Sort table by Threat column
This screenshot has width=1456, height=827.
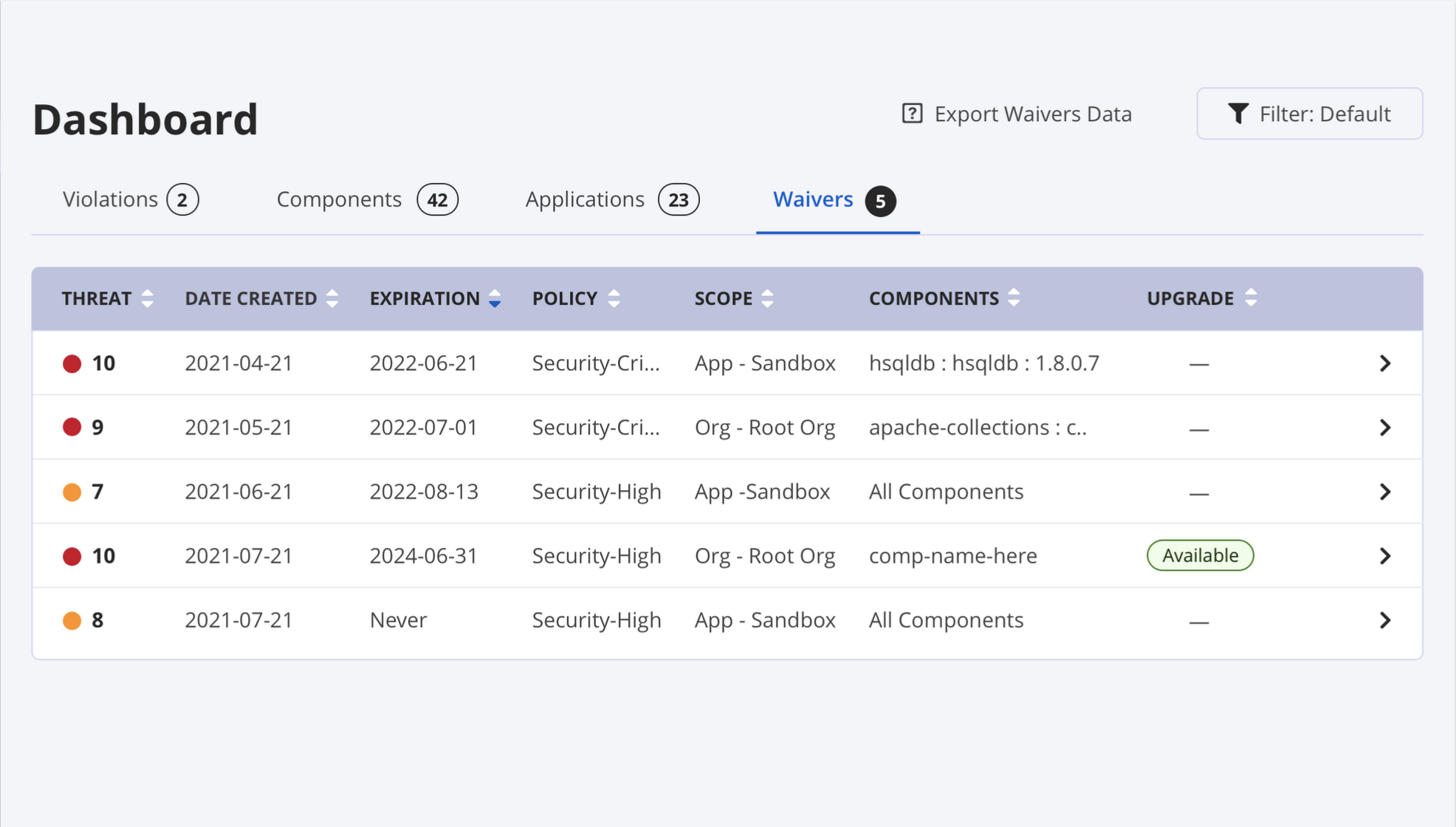click(147, 298)
